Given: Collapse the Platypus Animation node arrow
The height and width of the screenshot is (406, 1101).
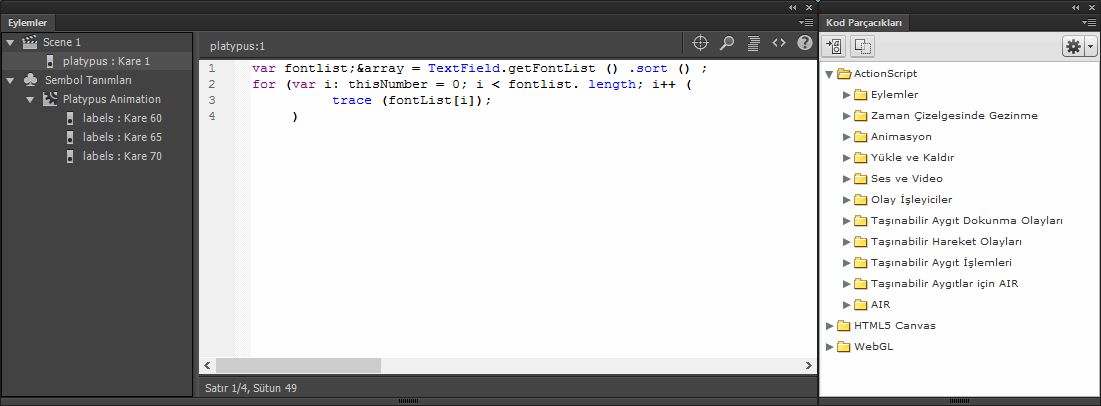Looking at the screenshot, I should coord(30,99).
